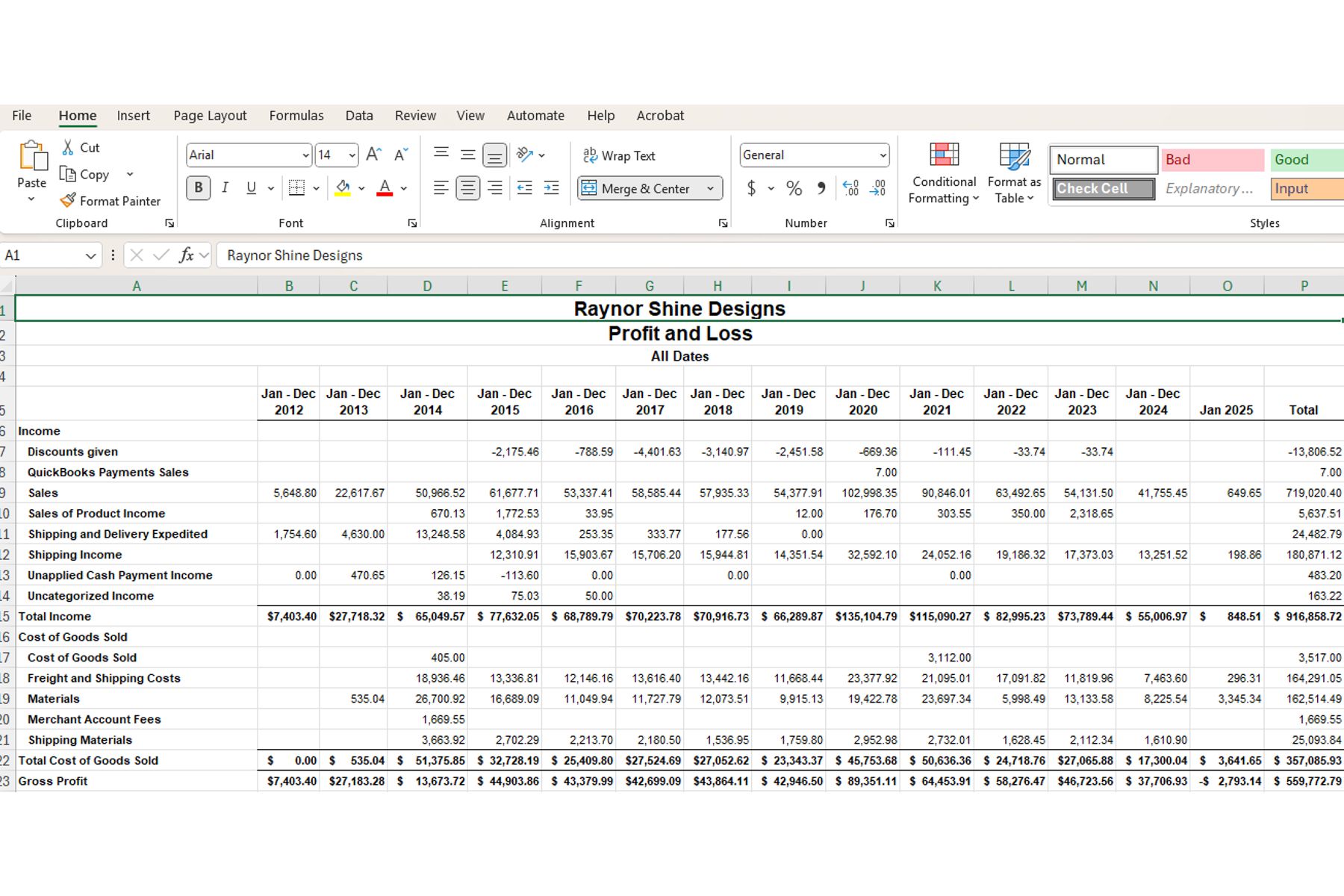Open the font size 14 dropdown
The image size is (1344, 896).
[352, 155]
